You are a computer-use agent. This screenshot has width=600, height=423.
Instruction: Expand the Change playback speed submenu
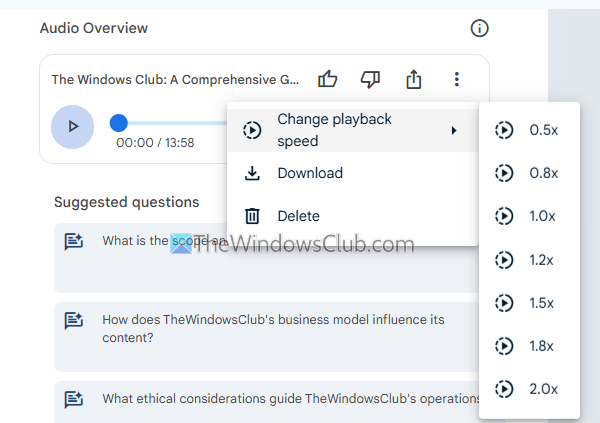coord(352,130)
